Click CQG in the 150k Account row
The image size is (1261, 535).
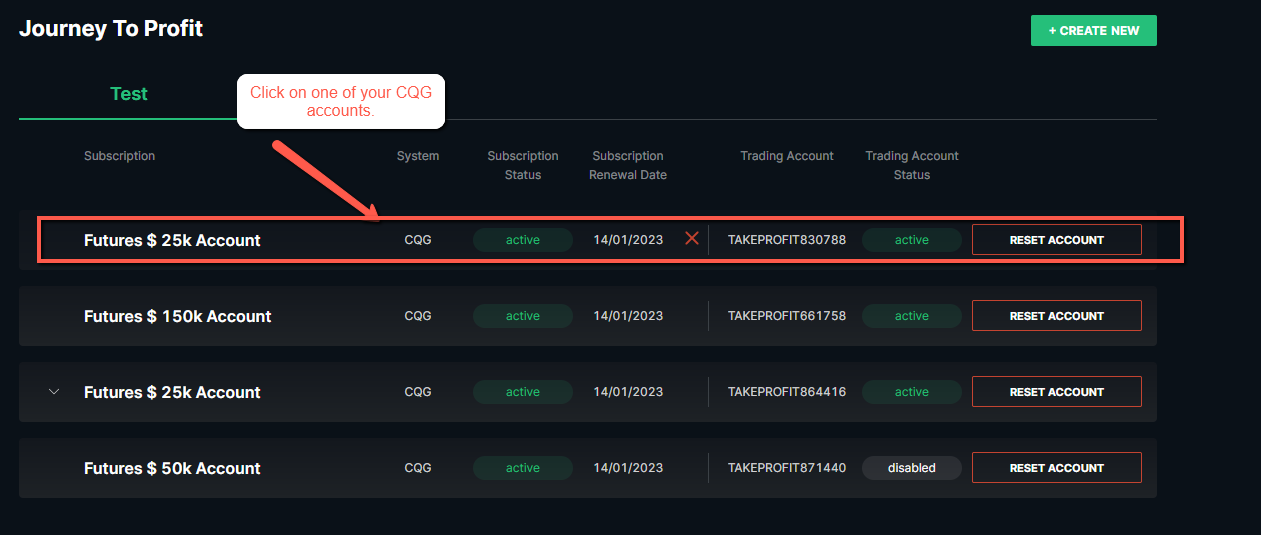coord(418,316)
